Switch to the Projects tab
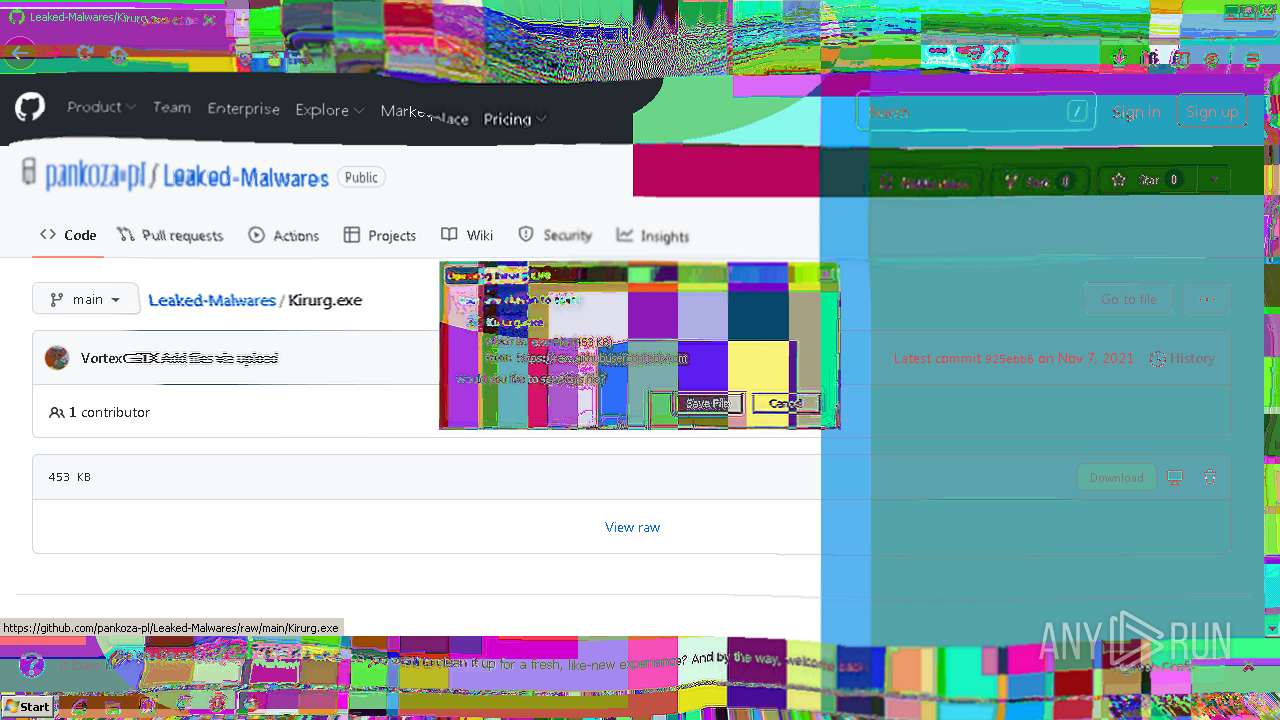Image resolution: width=1280 pixels, height=720 pixels. pyautogui.click(x=380, y=235)
